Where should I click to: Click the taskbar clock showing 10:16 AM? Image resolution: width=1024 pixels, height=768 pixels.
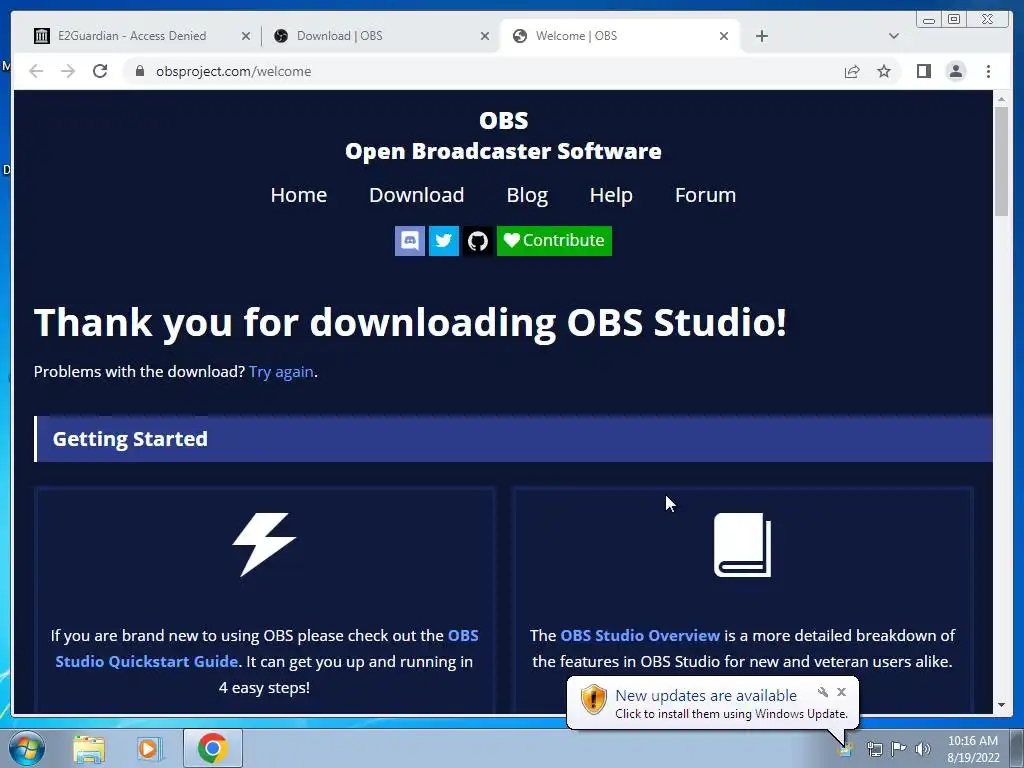[972, 749]
